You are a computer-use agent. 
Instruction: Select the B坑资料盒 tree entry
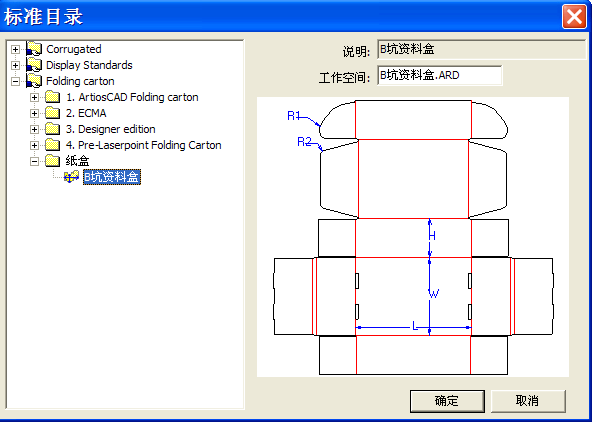coord(112,177)
